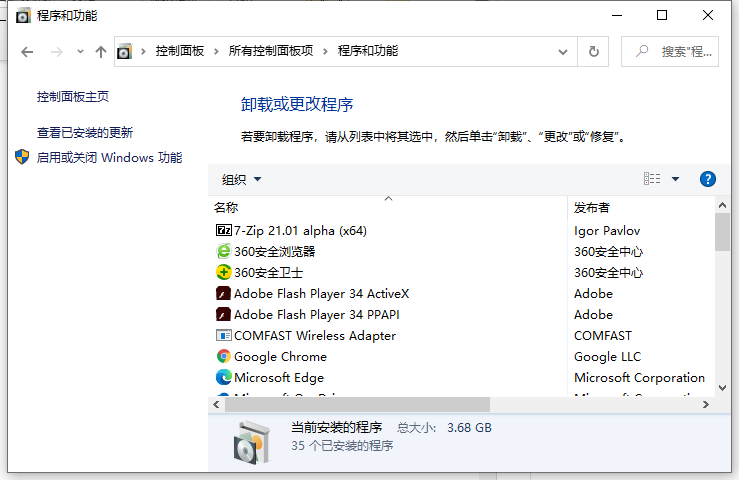Screen dimensions: 739x480
Task: Click the Google Chrome icon
Action: [223, 356]
